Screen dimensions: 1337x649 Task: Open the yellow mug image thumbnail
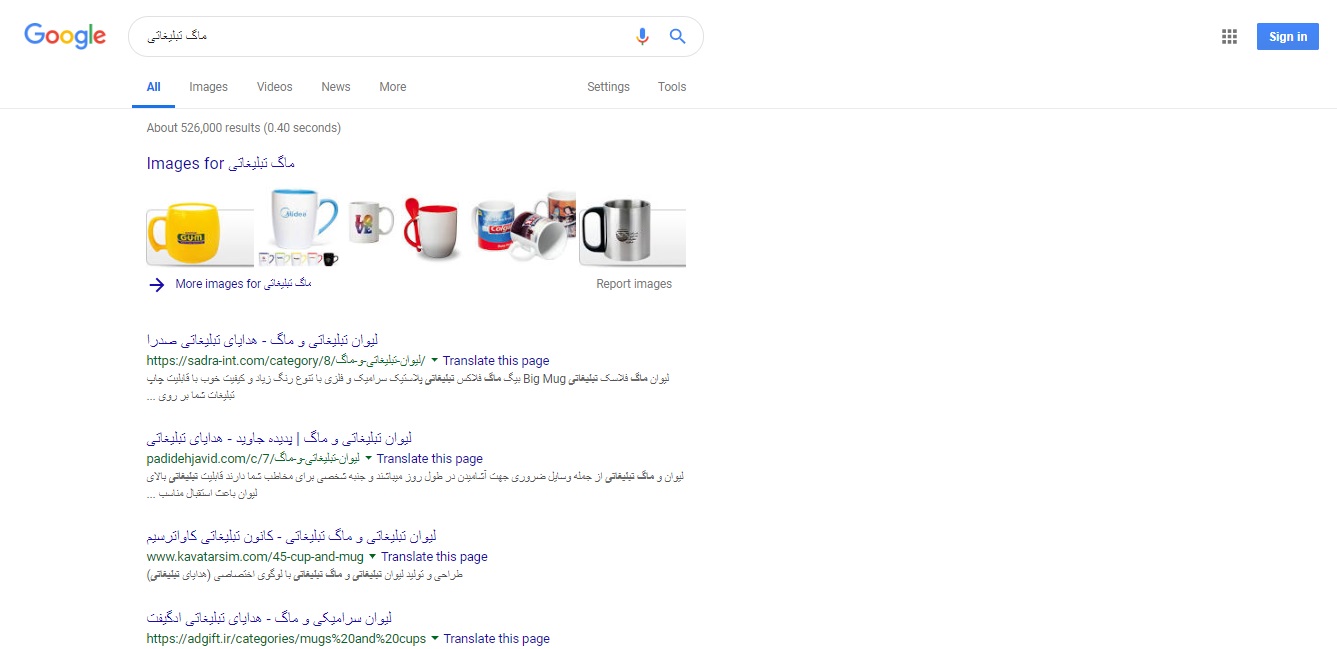pyautogui.click(x=200, y=236)
